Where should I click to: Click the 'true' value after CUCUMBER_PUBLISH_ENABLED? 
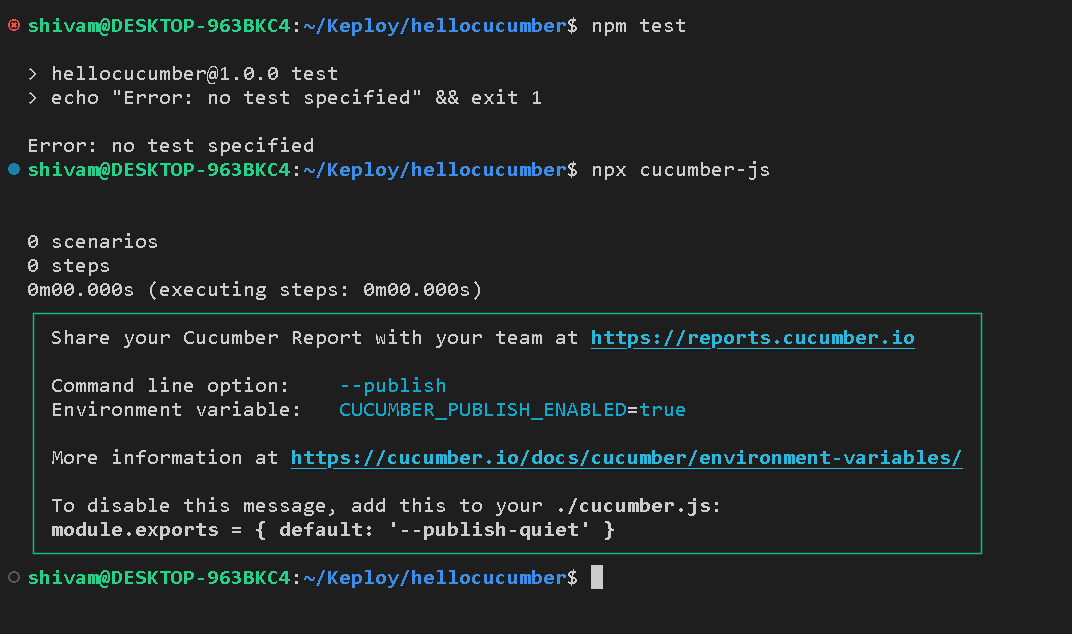pyautogui.click(x=662, y=410)
